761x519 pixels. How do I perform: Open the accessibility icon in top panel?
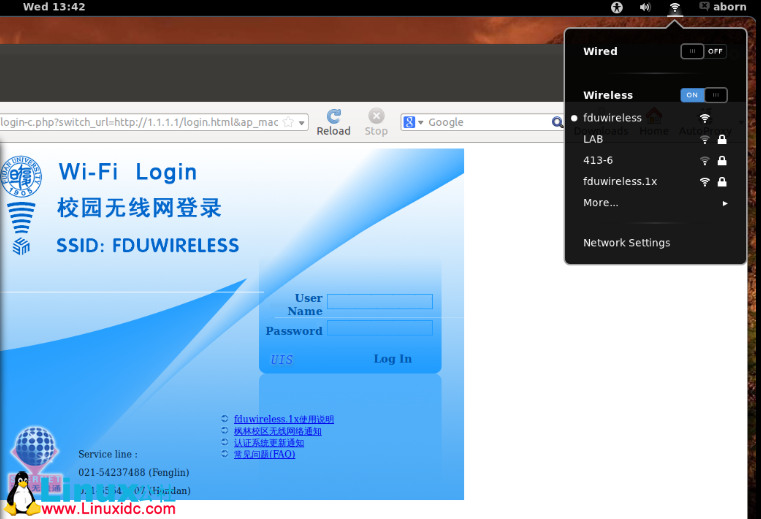tap(617, 7)
